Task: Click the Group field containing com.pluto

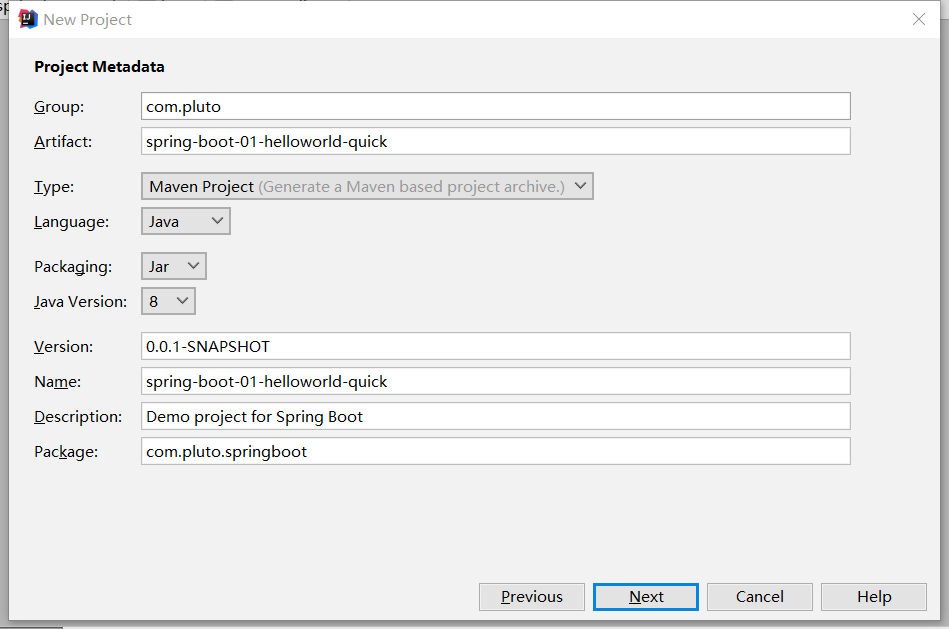Action: (496, 107)
